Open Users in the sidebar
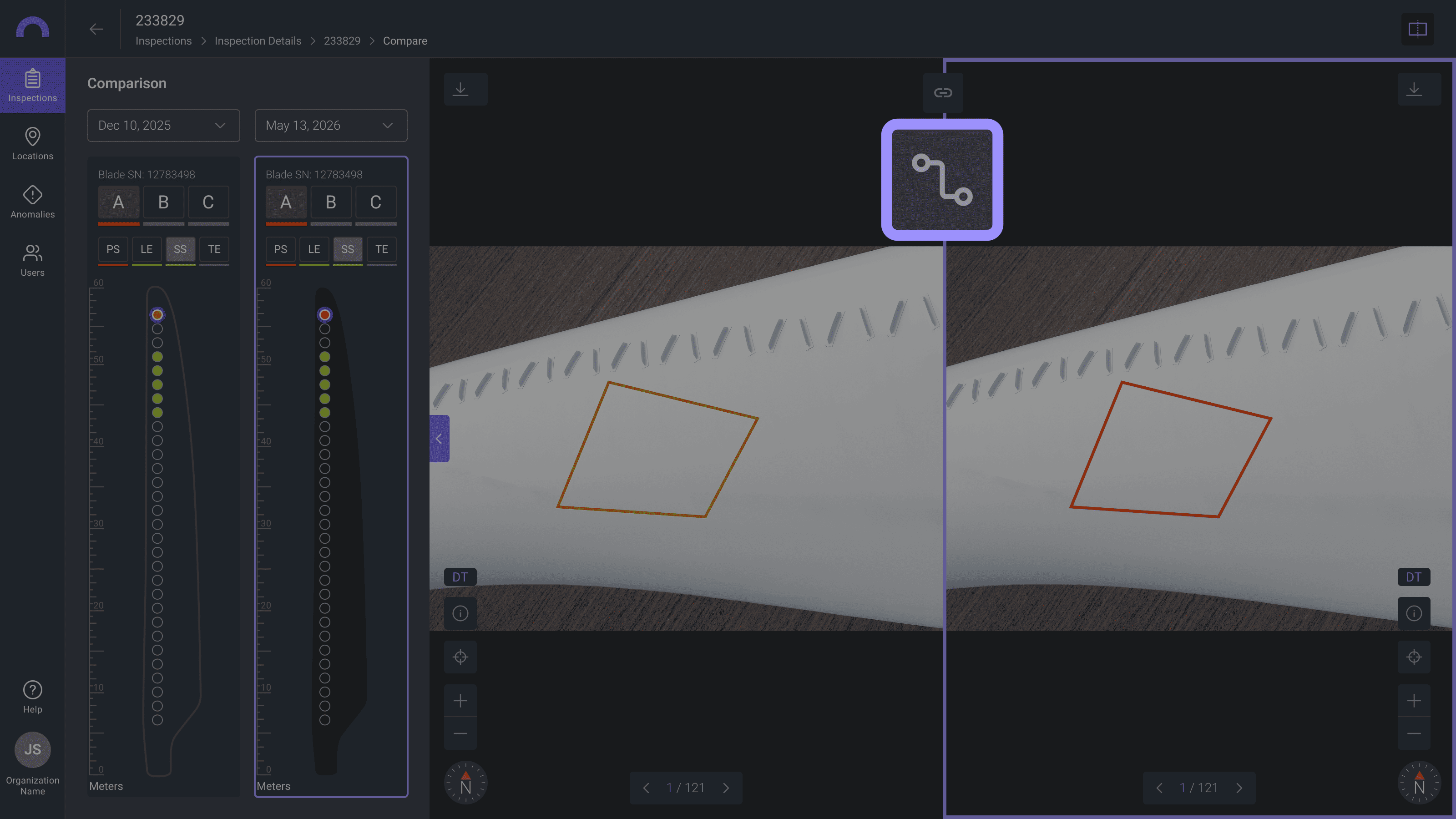This screenshot has width=1456, height=819. click(x=32, y=260)
